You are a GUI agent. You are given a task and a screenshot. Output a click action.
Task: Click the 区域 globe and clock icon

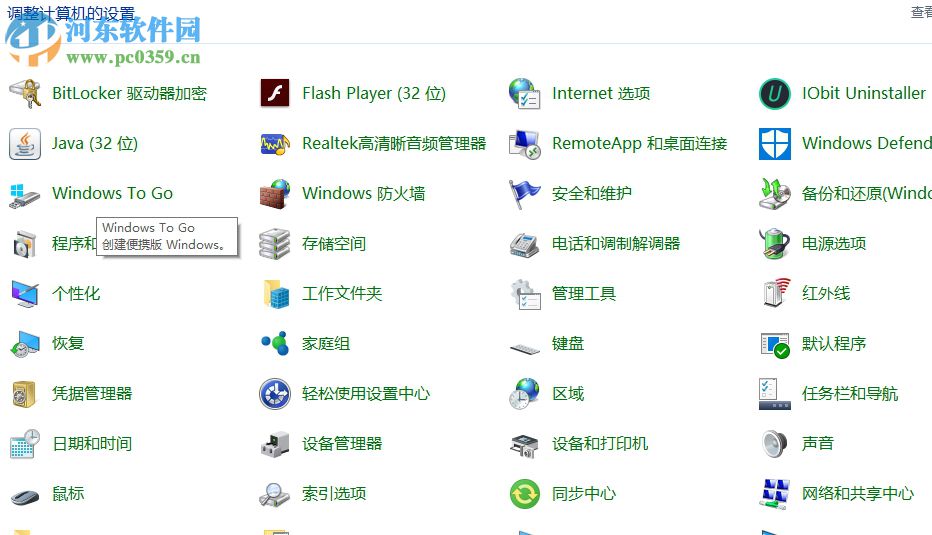[524, 394]
